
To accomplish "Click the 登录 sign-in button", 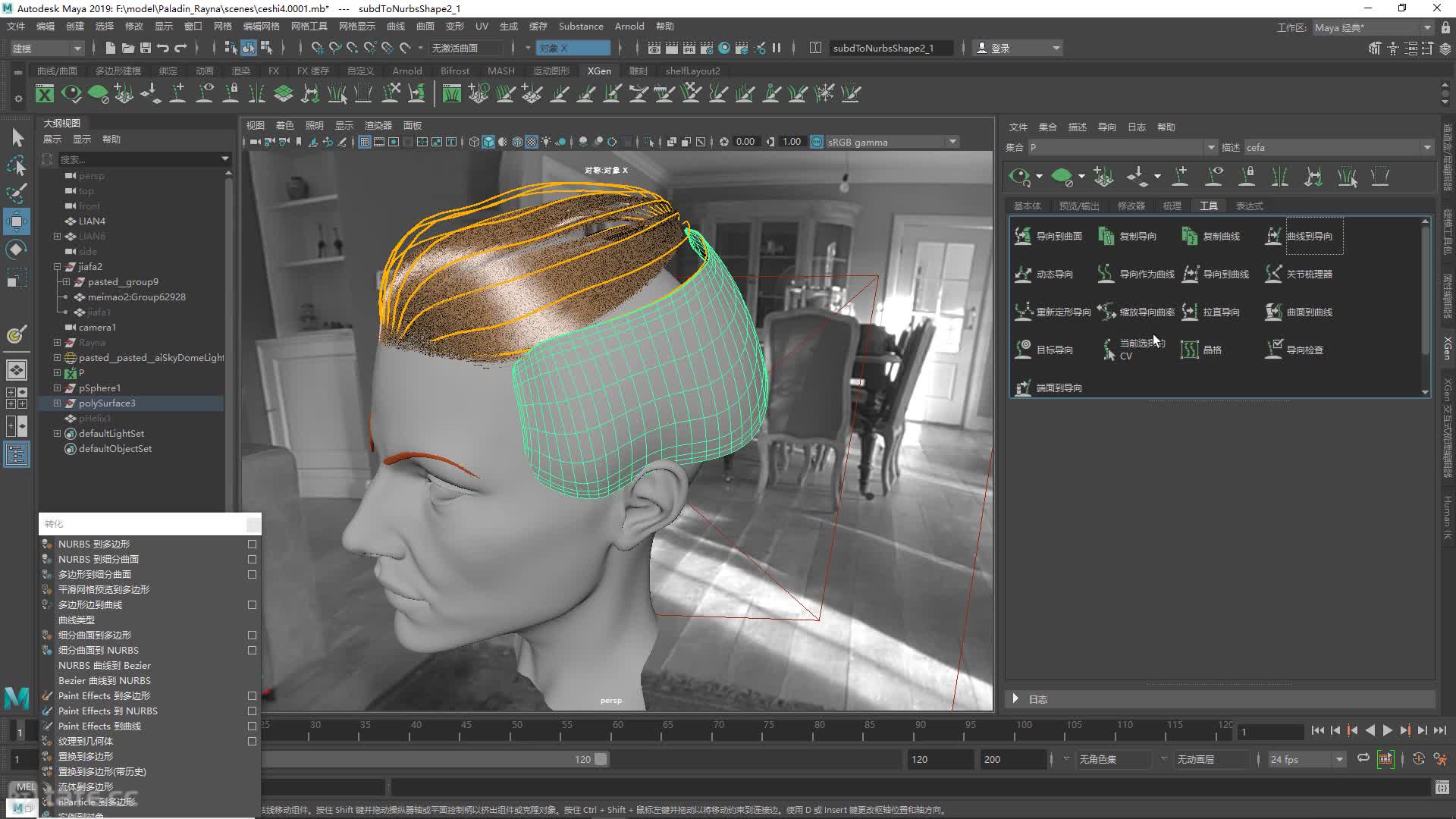I will (x=1018, y=48).
